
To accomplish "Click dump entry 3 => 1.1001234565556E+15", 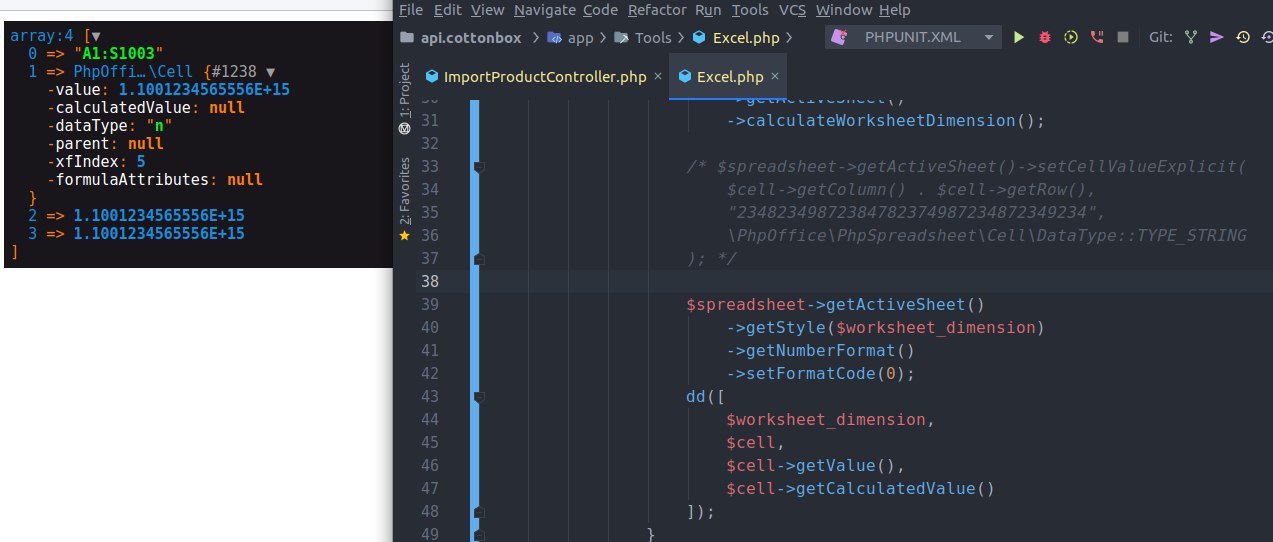I will 137,234.
